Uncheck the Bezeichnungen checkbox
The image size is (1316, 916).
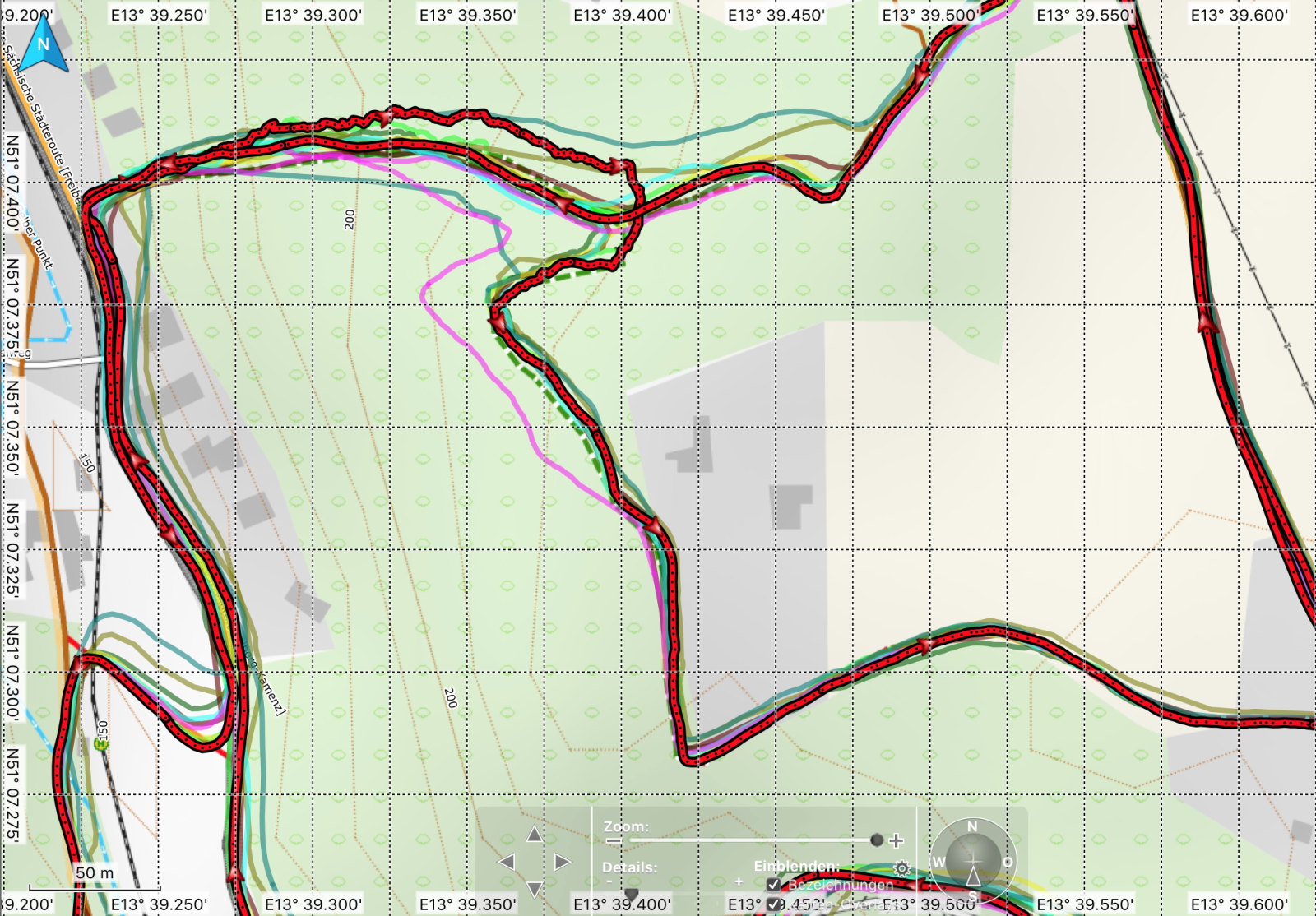[x=773, y=885]
